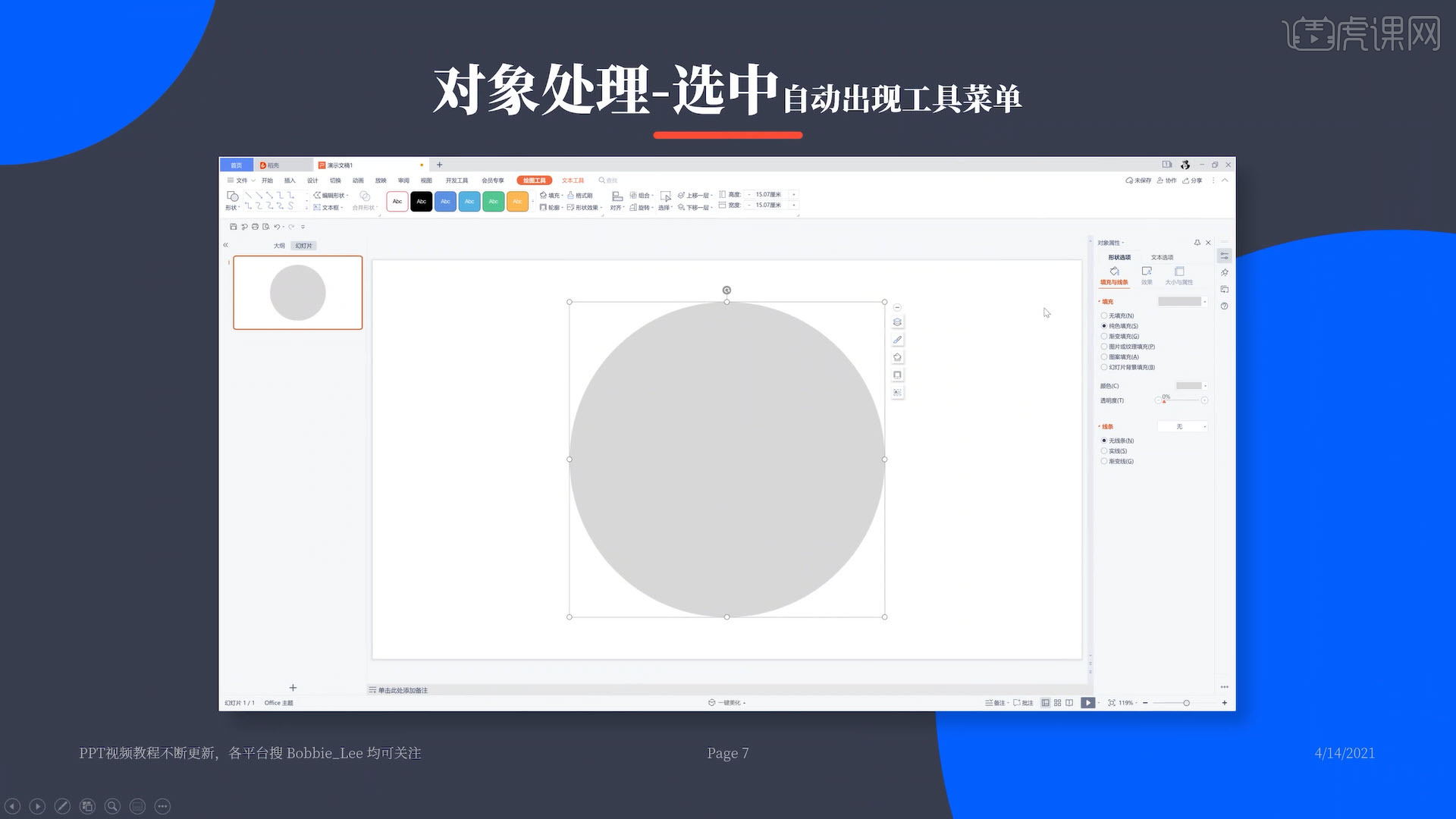Click the 透明度 transparency slider
Screen dimensions: 1456x819
[1183, 400]
